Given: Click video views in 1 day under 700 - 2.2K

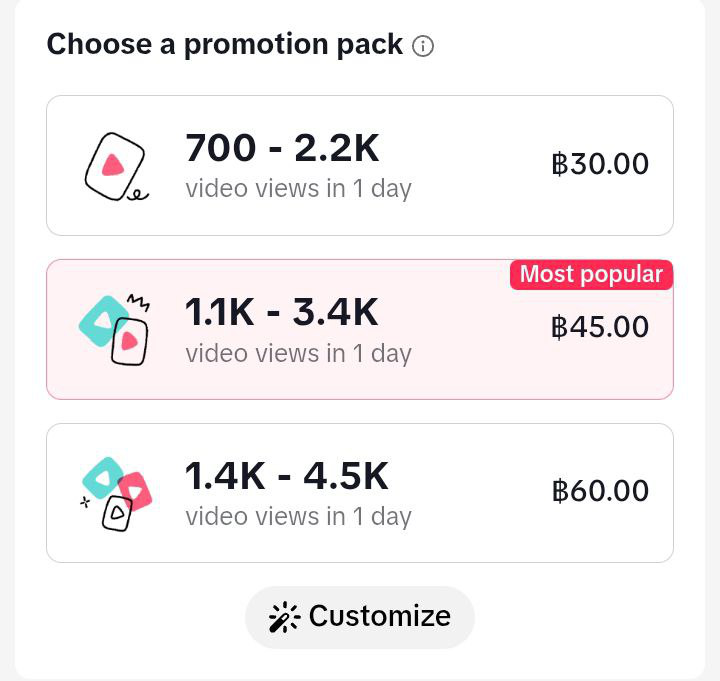Looking at the screenshot, I should (298, 188).
